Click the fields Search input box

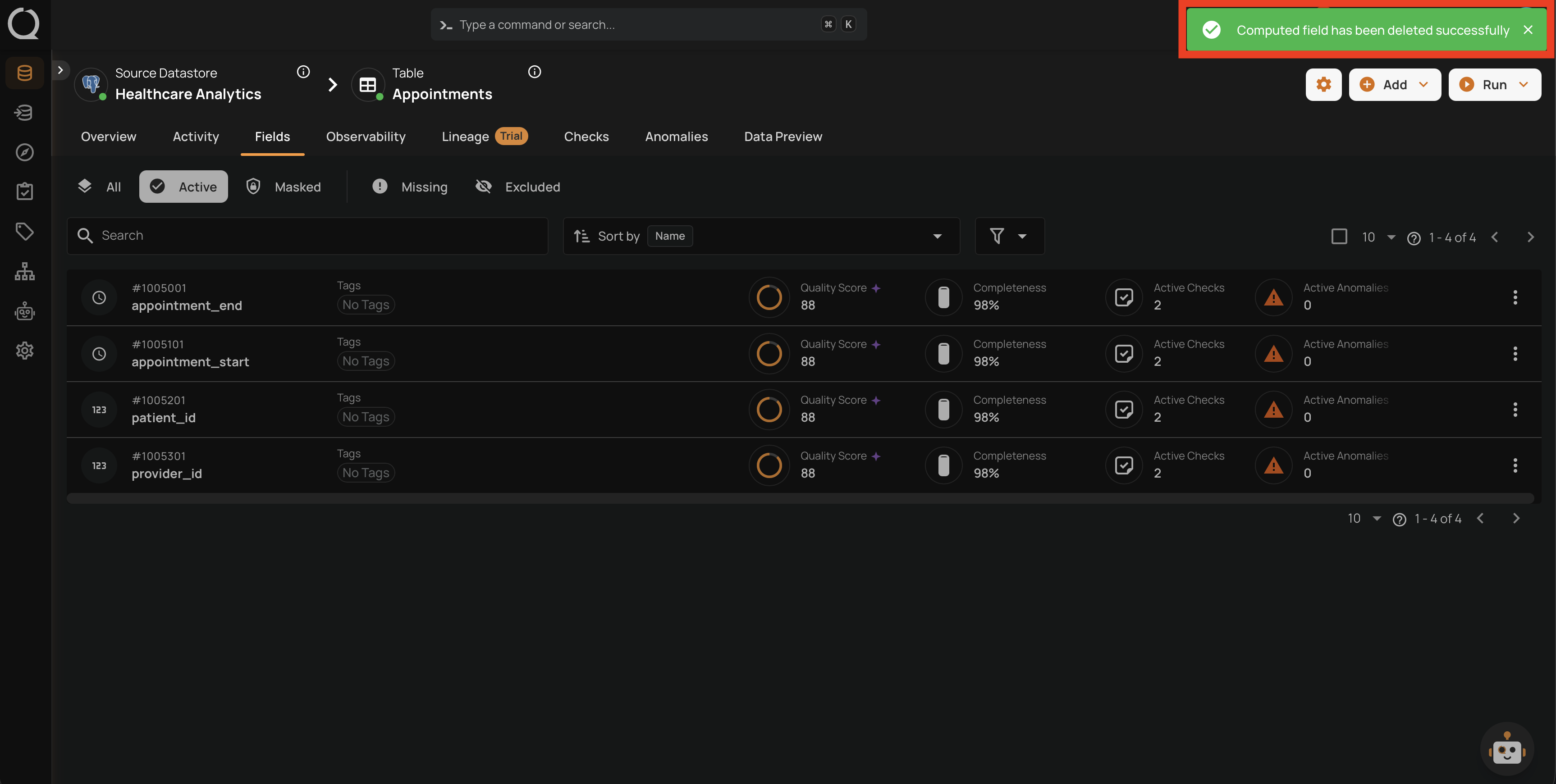coord(307,236)
